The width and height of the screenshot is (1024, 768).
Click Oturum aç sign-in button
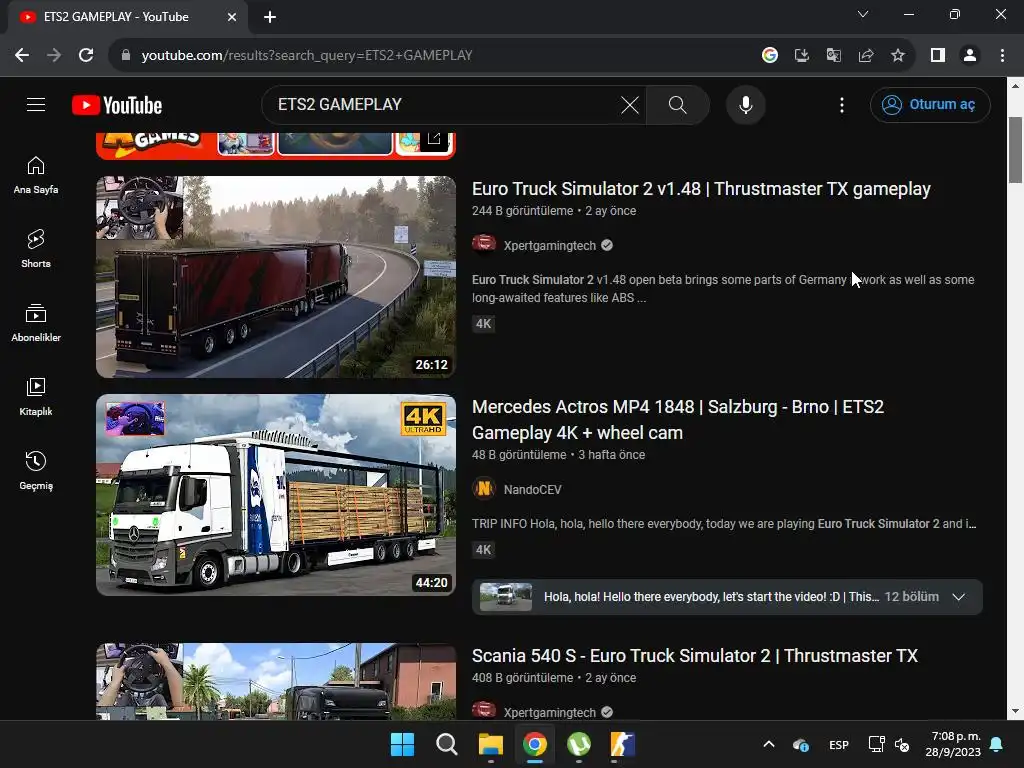(x=930, y=104)
